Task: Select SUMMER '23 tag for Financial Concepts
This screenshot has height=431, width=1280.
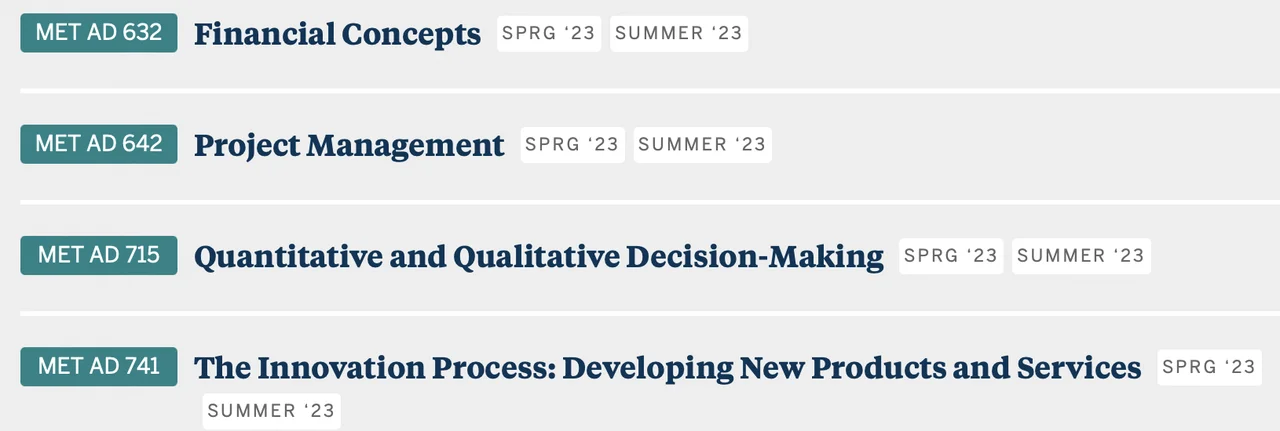Action: click(679, 33)
